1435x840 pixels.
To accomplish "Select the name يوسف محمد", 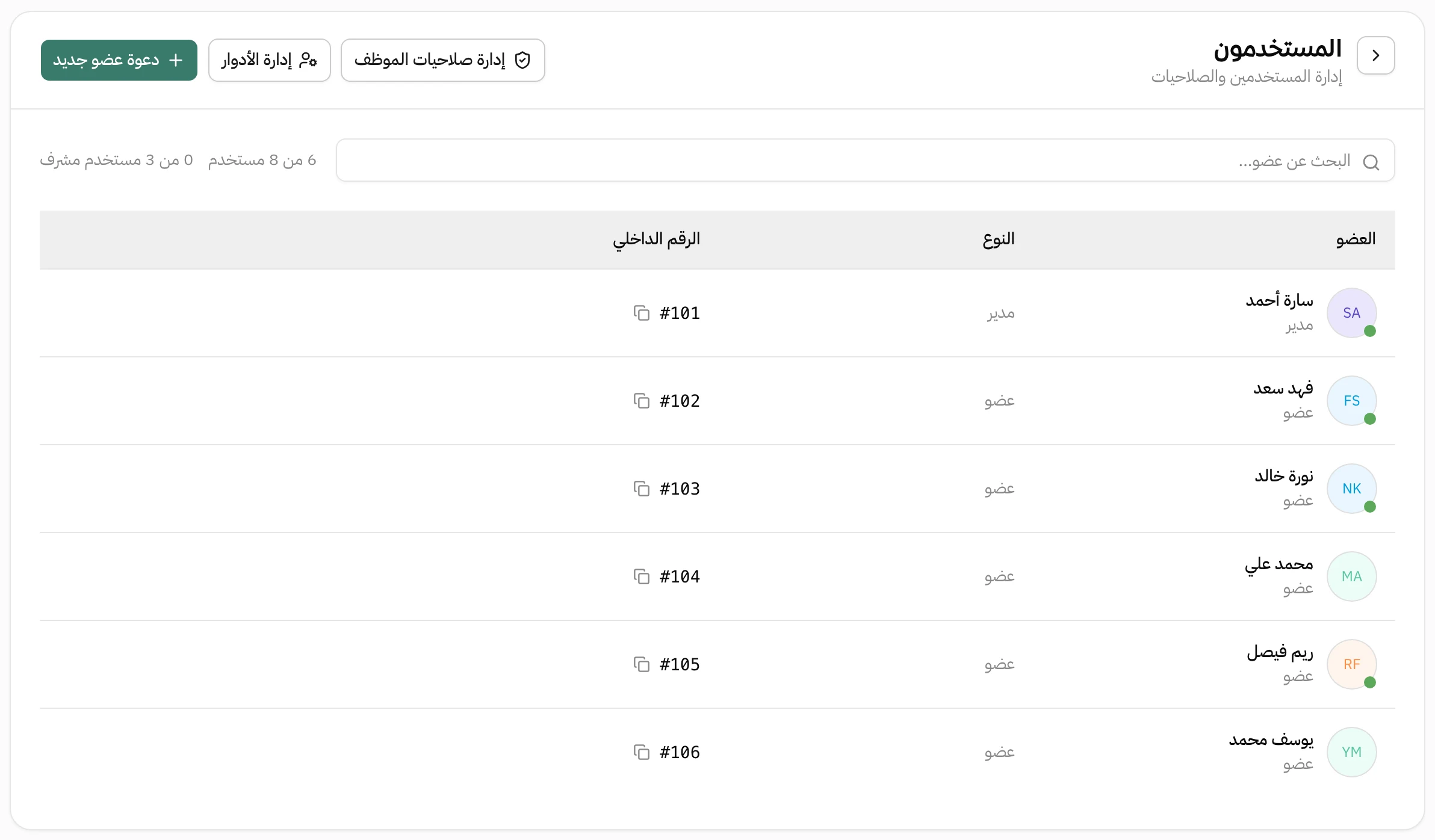I will click(x=1271, y=740).
